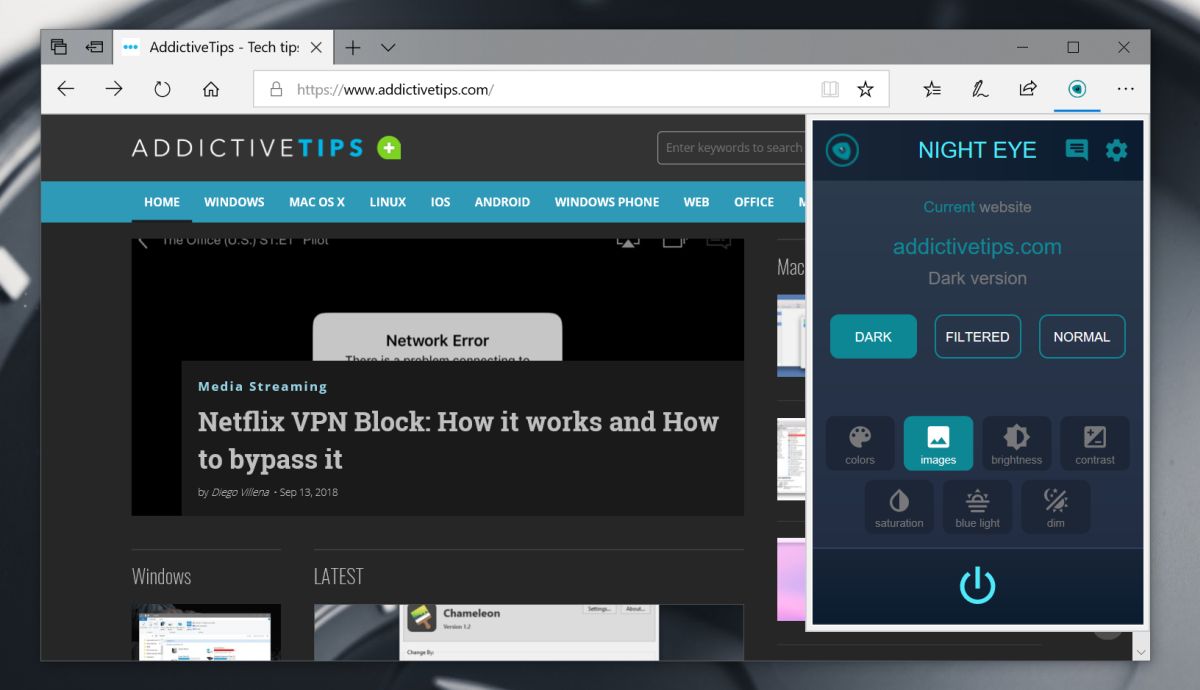Click the page scrollbar down arrow
This screenshot has width=1200, height=690.
1141,651
